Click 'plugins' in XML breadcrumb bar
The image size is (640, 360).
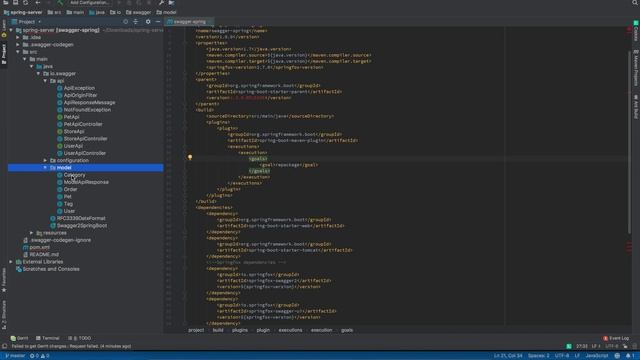pos(240,330)
